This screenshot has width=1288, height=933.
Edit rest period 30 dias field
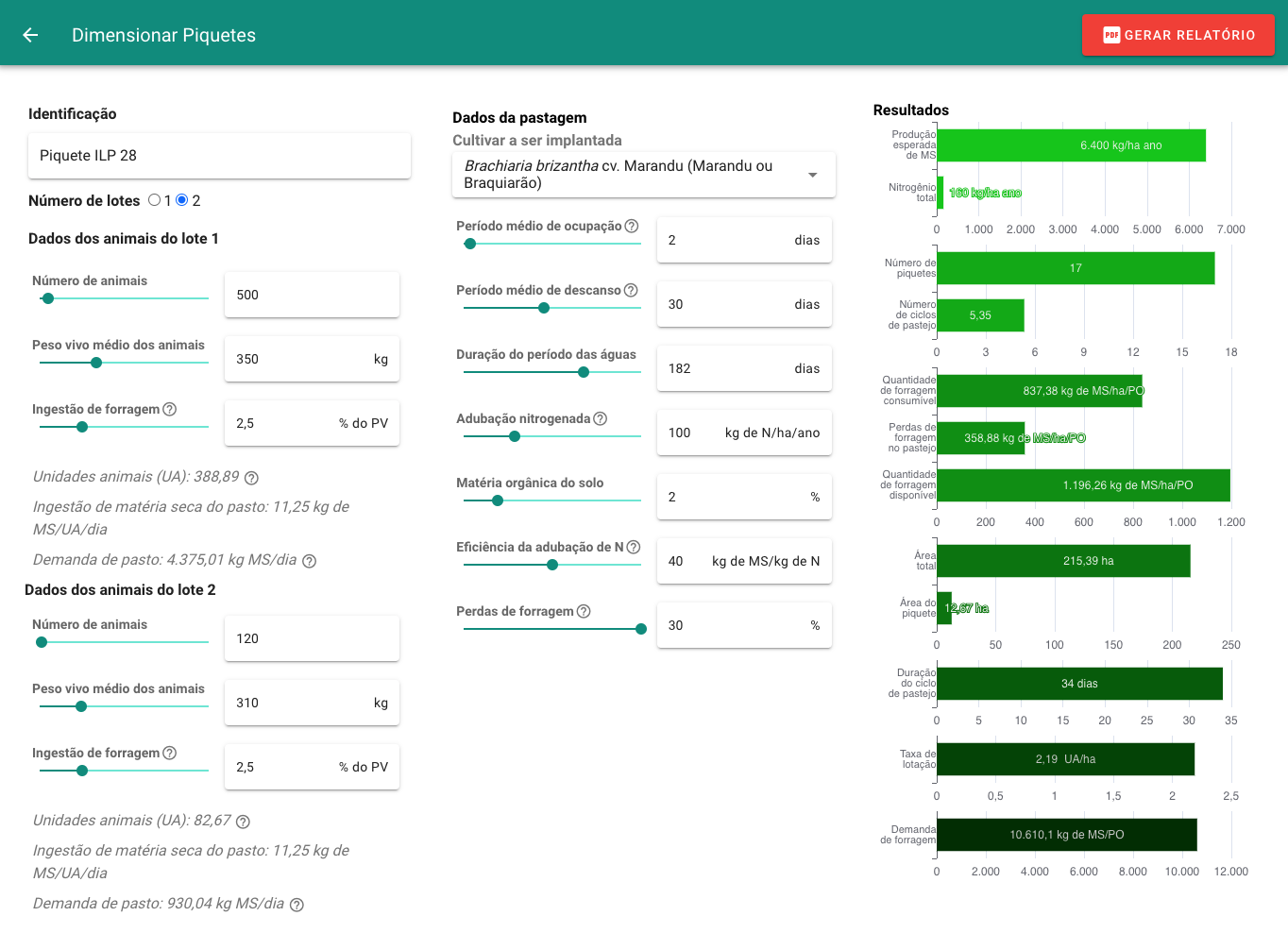pos(744,304)
